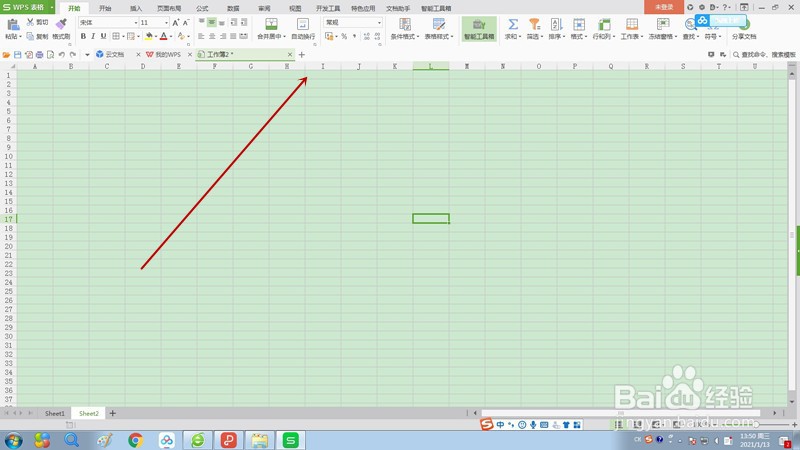Open the font size dropdown showing 11
The width and height of the screenshot is (800, 450).
coord(166,22)
